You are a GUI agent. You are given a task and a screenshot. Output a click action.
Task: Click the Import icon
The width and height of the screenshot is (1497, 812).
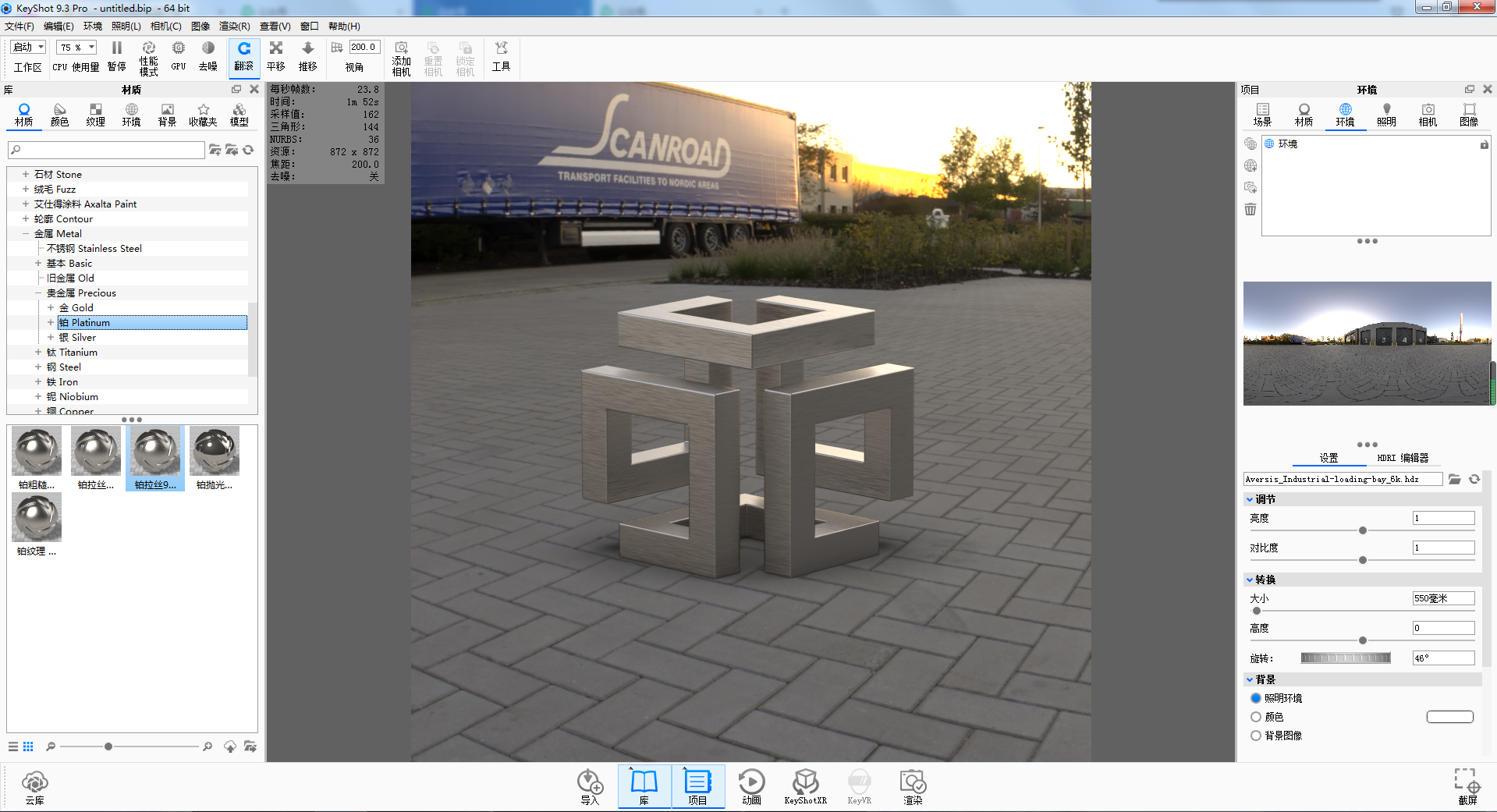[590, 782]
